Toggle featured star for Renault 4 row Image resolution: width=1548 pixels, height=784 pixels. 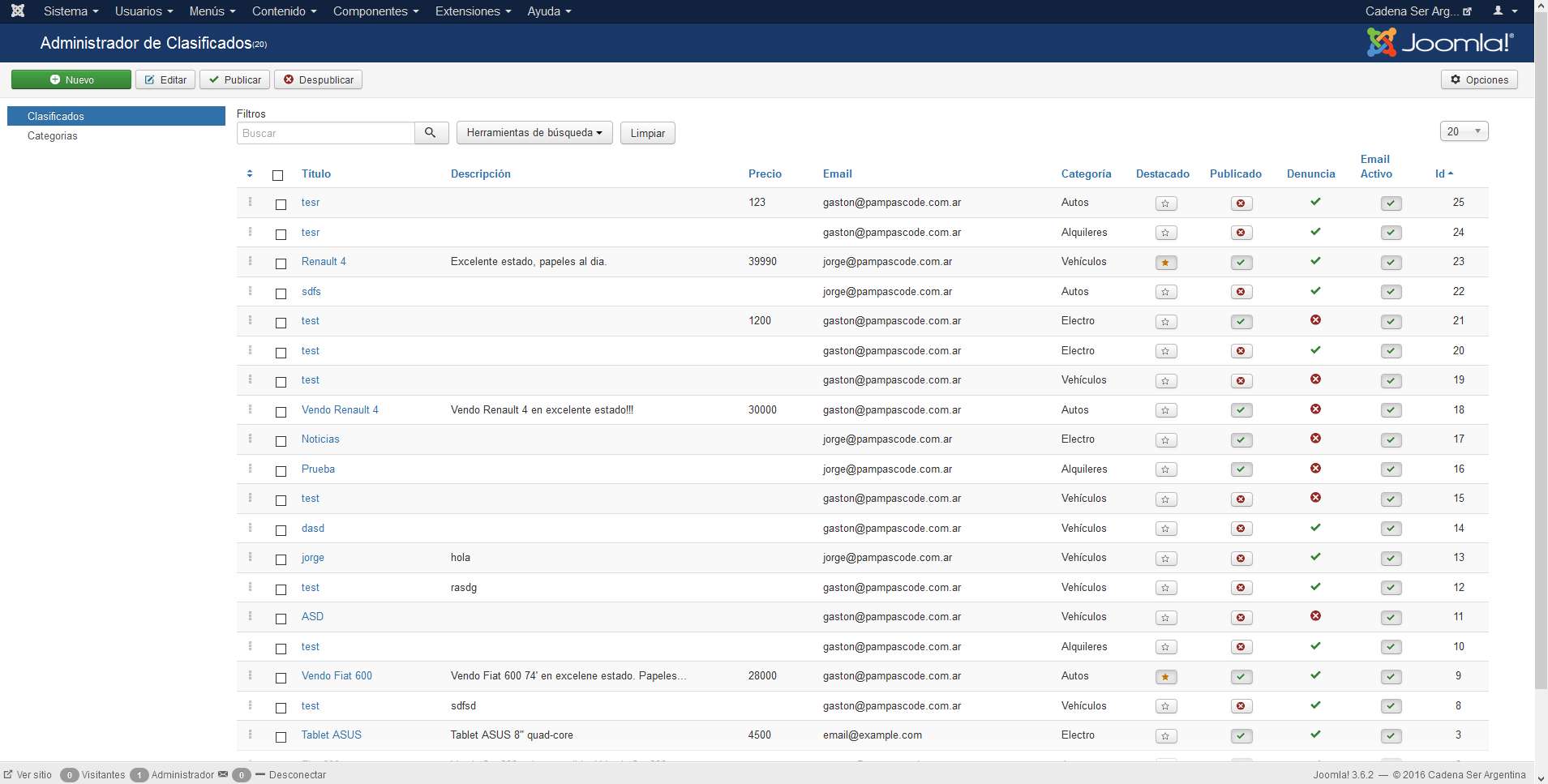click(x=1165, y=263)
